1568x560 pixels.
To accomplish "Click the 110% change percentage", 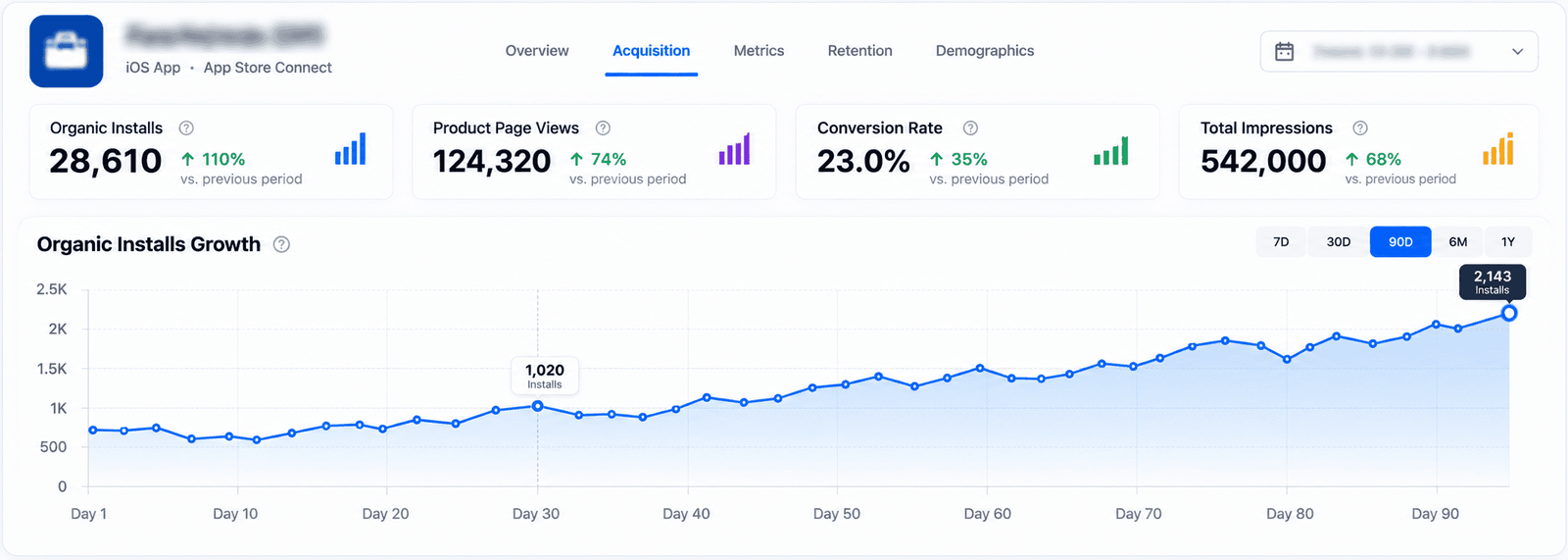I will pyautogui.click(x=223, y=159).
